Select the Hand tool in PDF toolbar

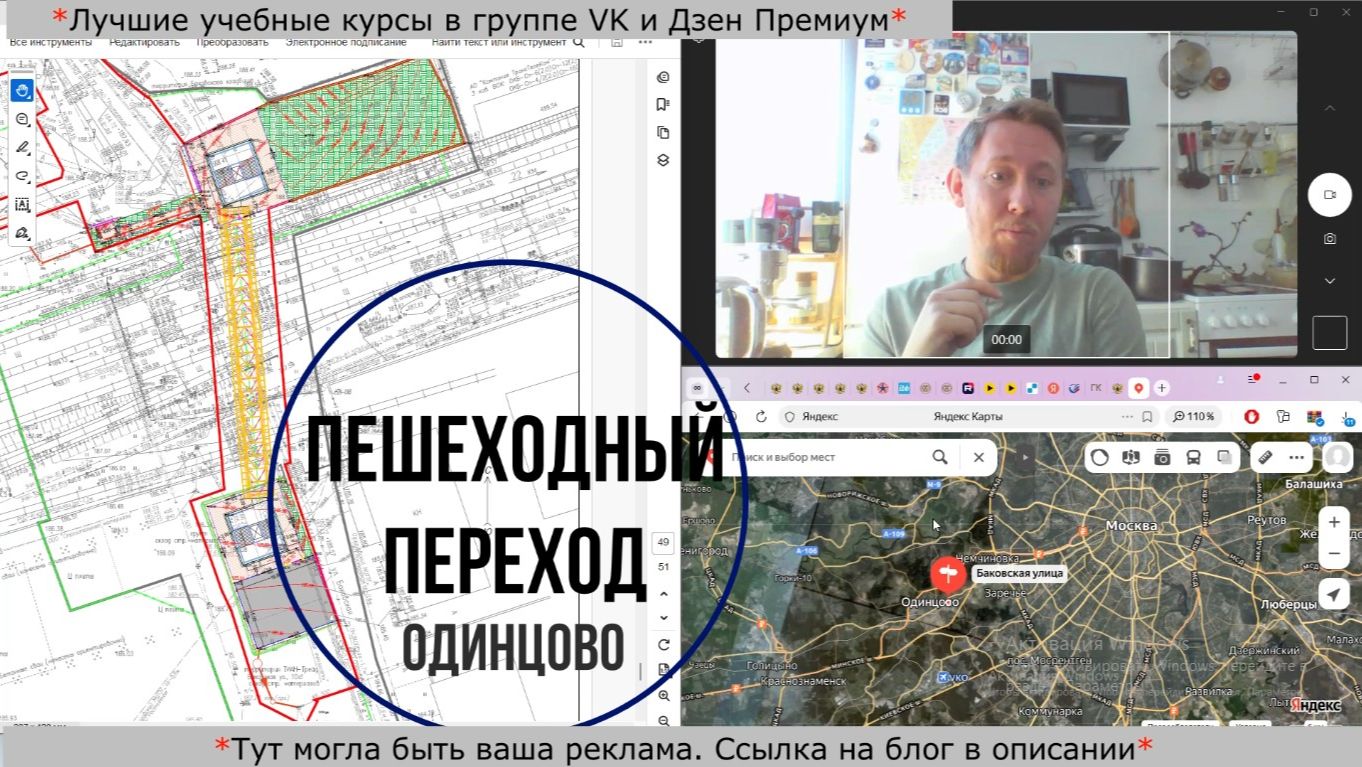coord(22,91)
